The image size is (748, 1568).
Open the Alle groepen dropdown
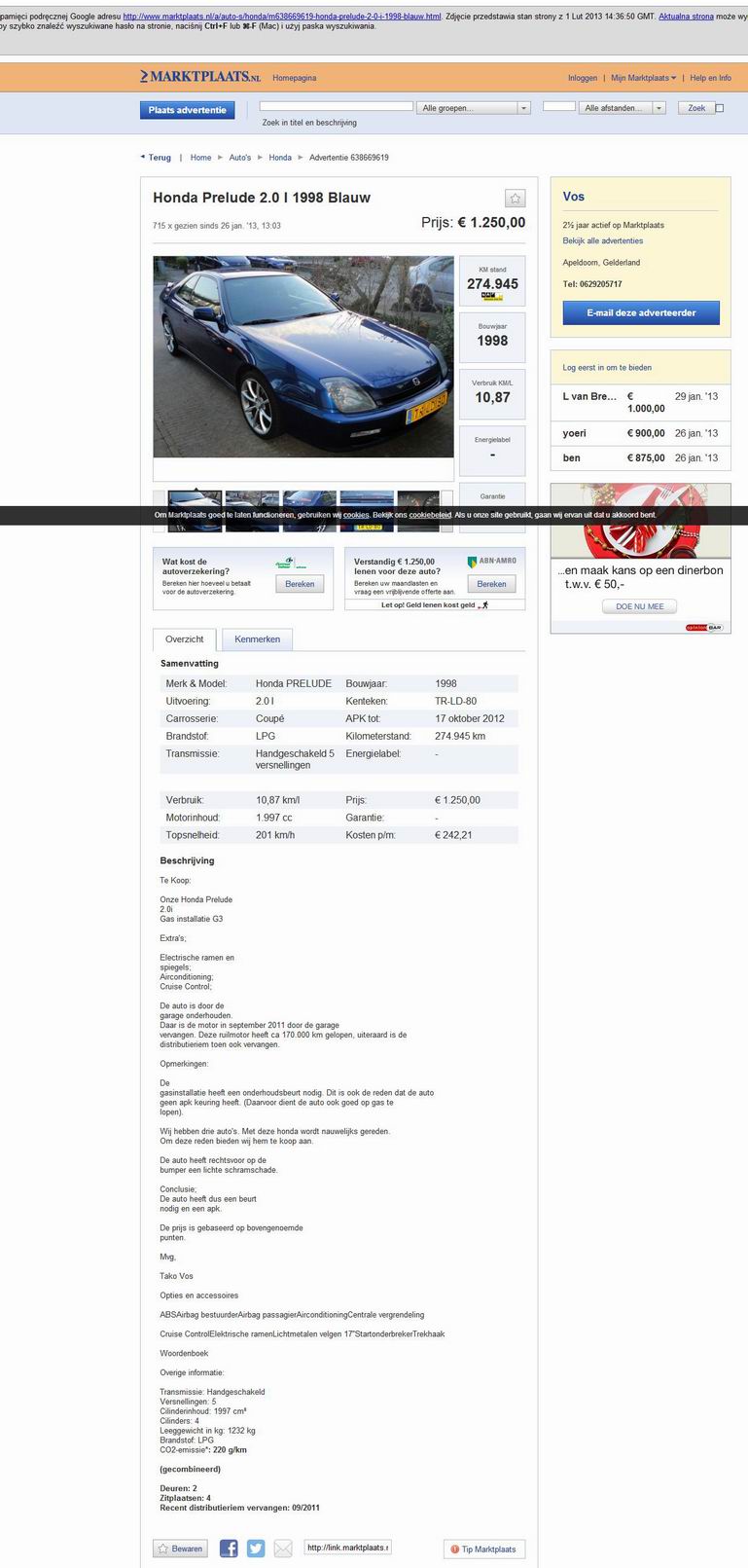coord(475,108)
